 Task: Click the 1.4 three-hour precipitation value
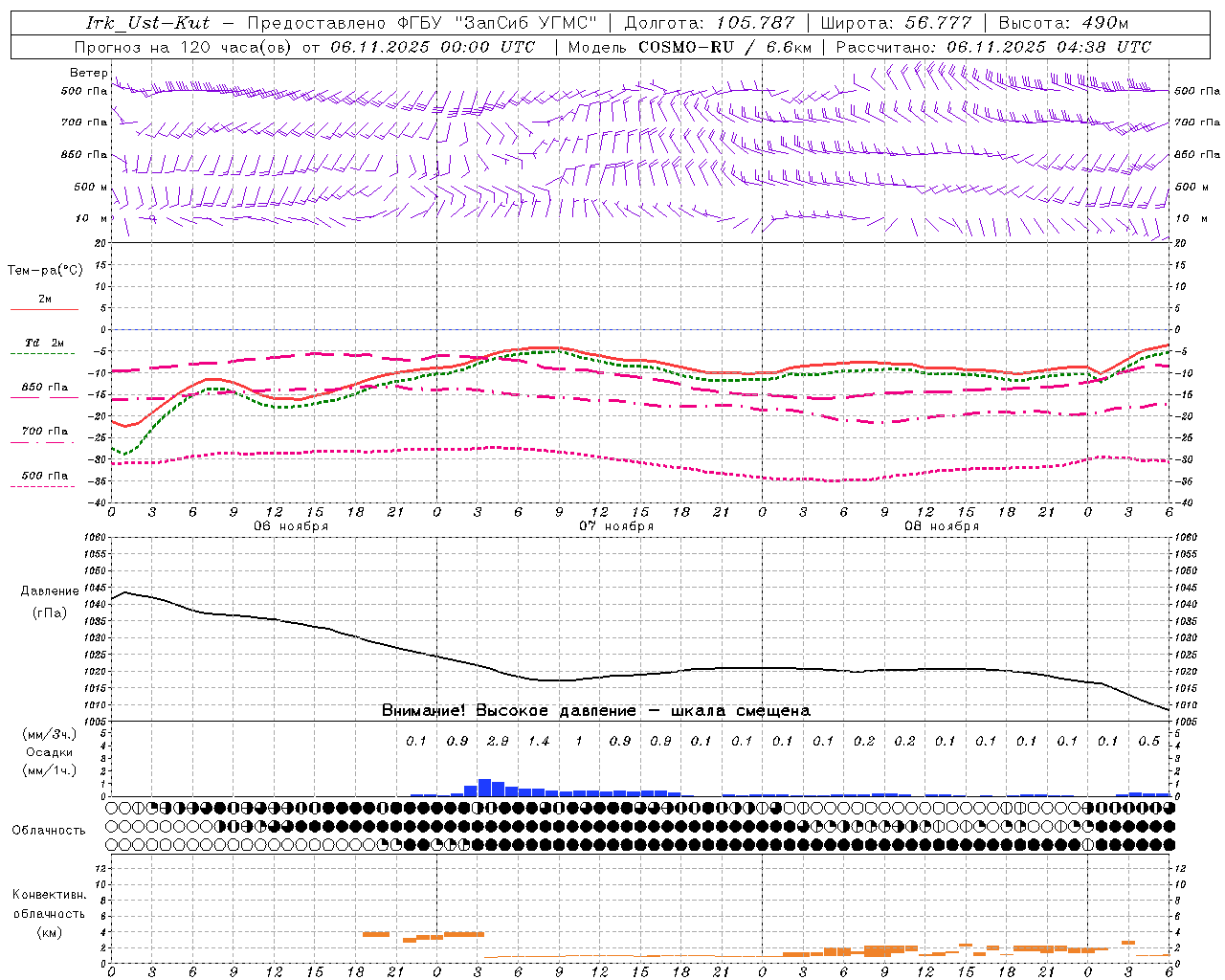tap(539, 741)
